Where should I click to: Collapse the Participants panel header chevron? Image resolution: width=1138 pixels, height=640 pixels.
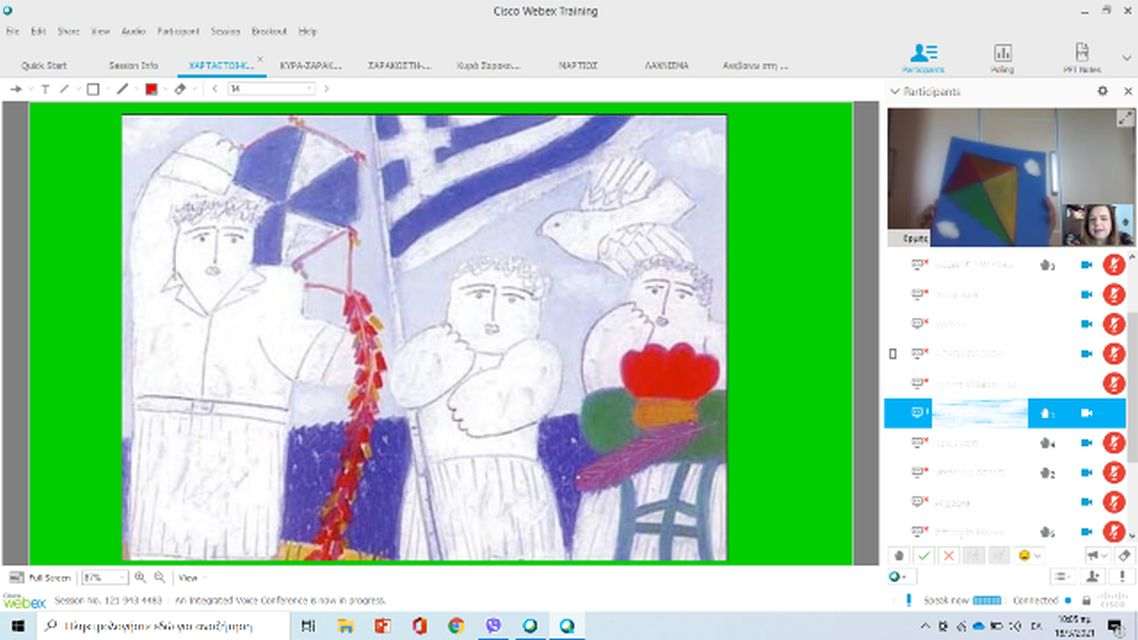tap(895, 91)
